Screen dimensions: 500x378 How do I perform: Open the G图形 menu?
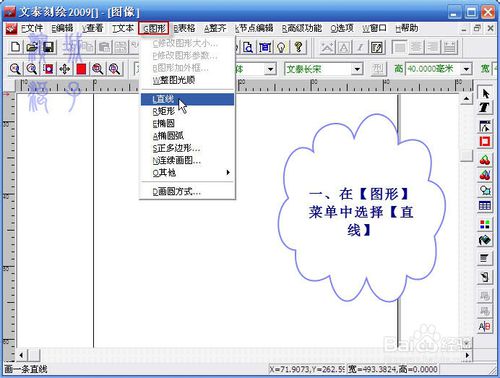[x=154, y=29]
